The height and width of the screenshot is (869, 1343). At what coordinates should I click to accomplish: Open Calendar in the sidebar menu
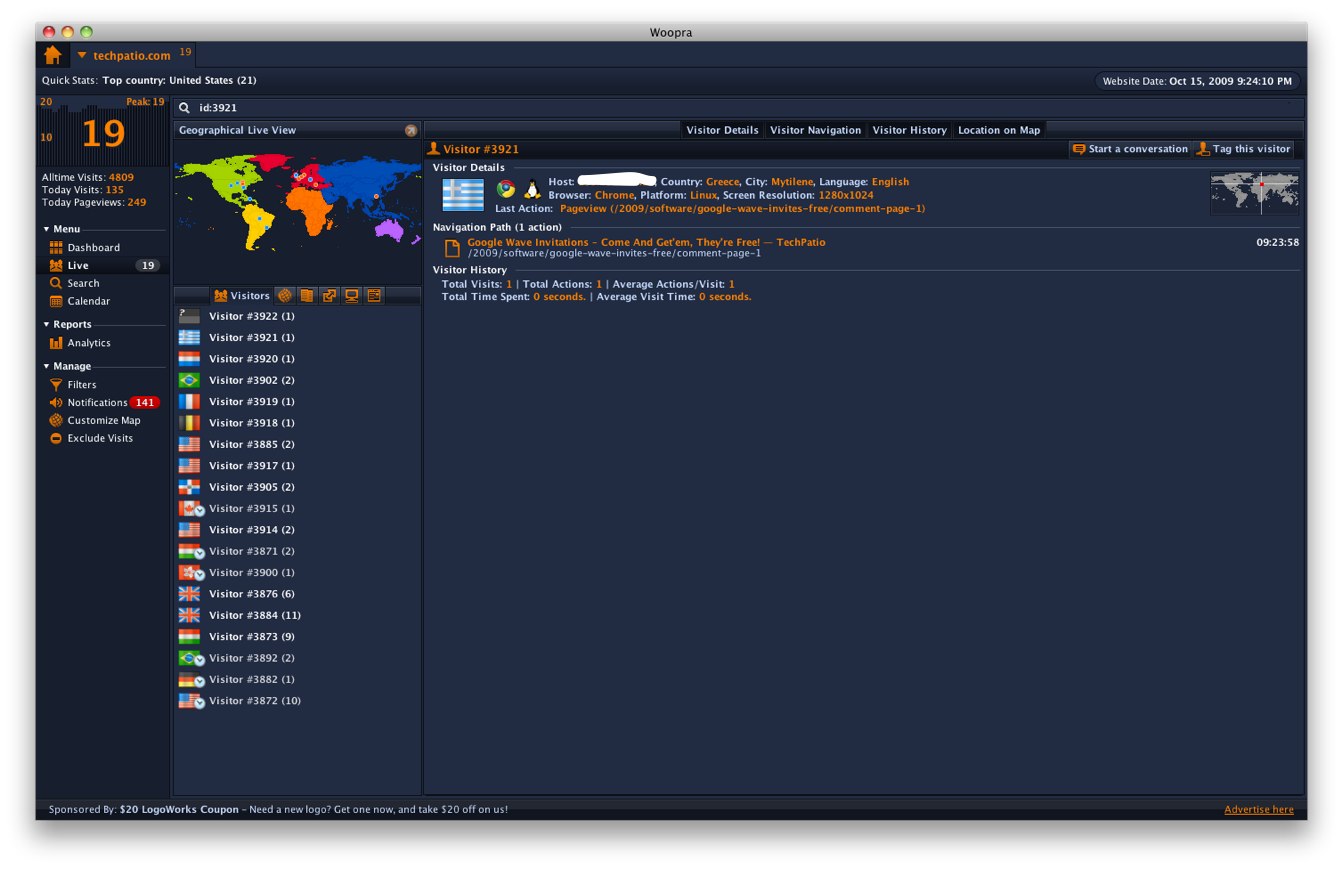[88, 302]
